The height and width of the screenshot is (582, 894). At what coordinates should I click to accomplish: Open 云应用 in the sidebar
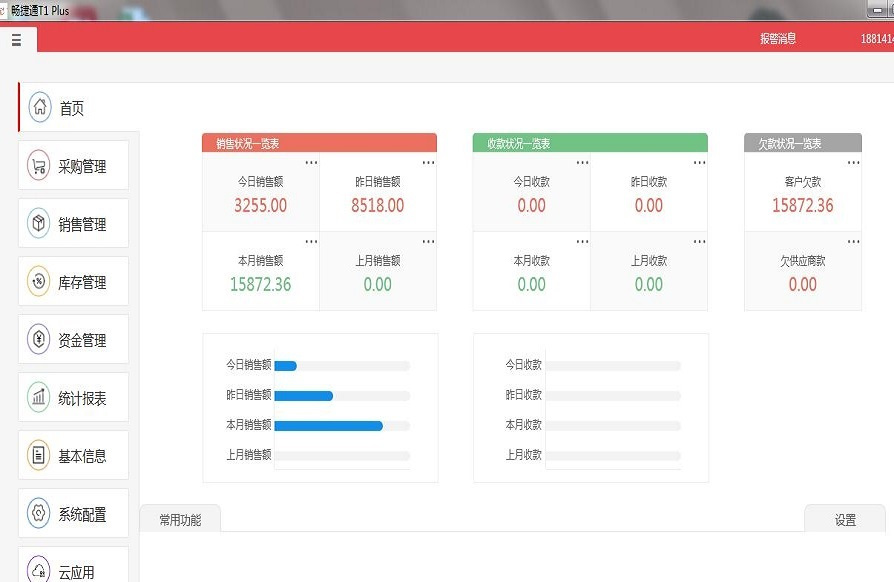pos(74,565)
